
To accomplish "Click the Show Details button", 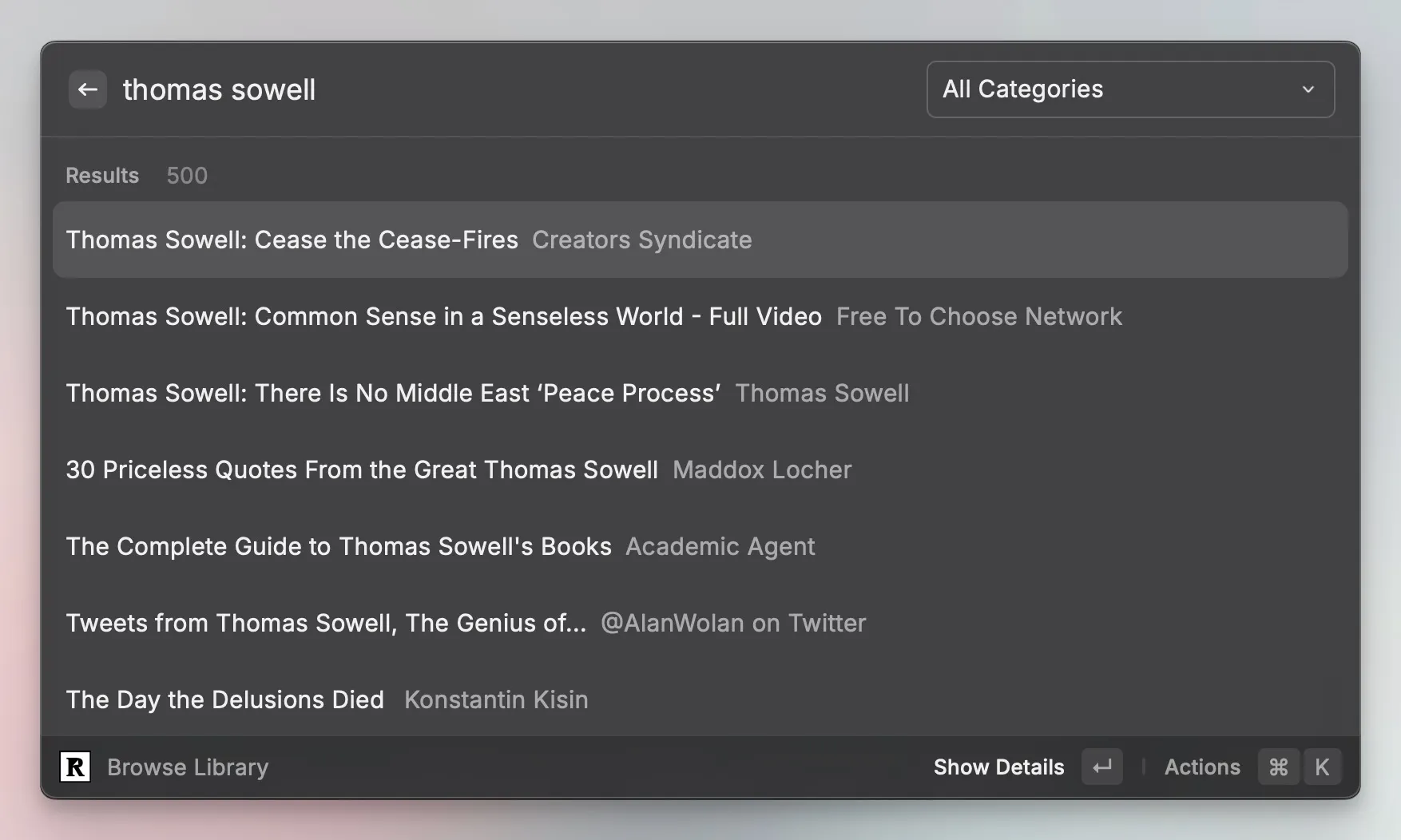I will pos(998,767).
